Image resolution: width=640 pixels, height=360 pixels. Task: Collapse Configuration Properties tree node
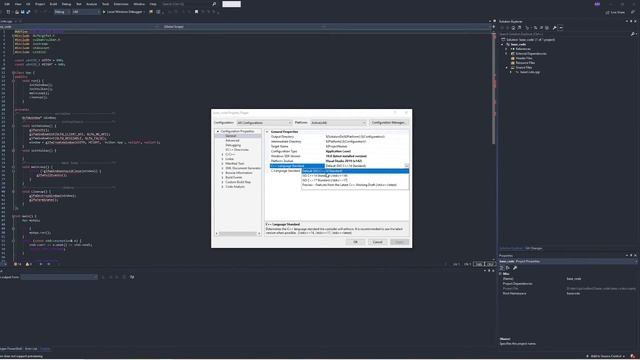(x=218, y=131)
